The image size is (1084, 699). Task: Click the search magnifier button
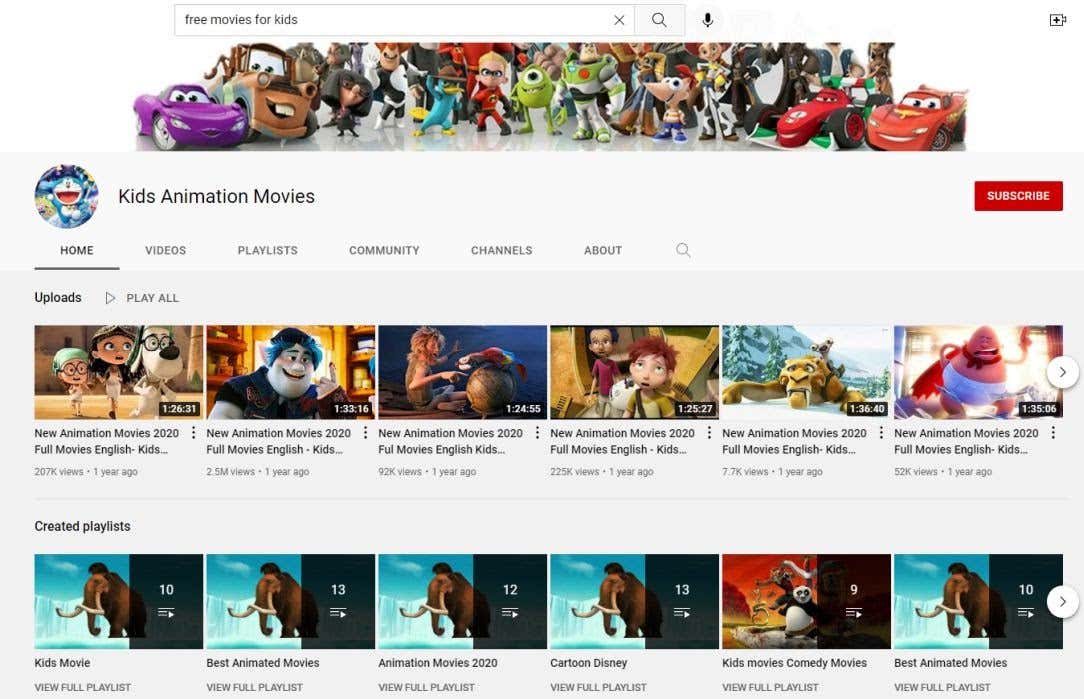tap(659, 20)
